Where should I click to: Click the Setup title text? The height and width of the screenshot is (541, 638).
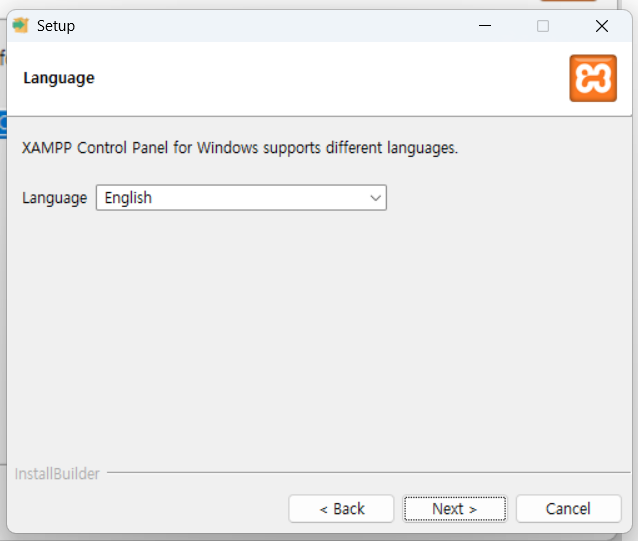56,26
